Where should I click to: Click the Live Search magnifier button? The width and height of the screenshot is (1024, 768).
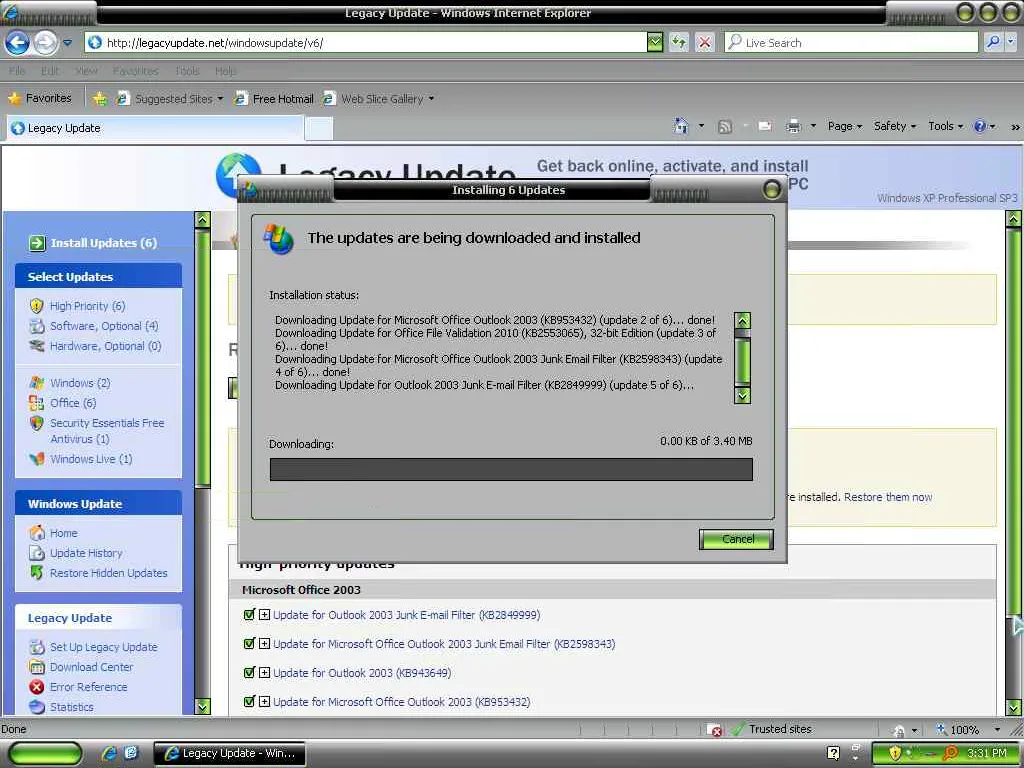tap(993, 42)
